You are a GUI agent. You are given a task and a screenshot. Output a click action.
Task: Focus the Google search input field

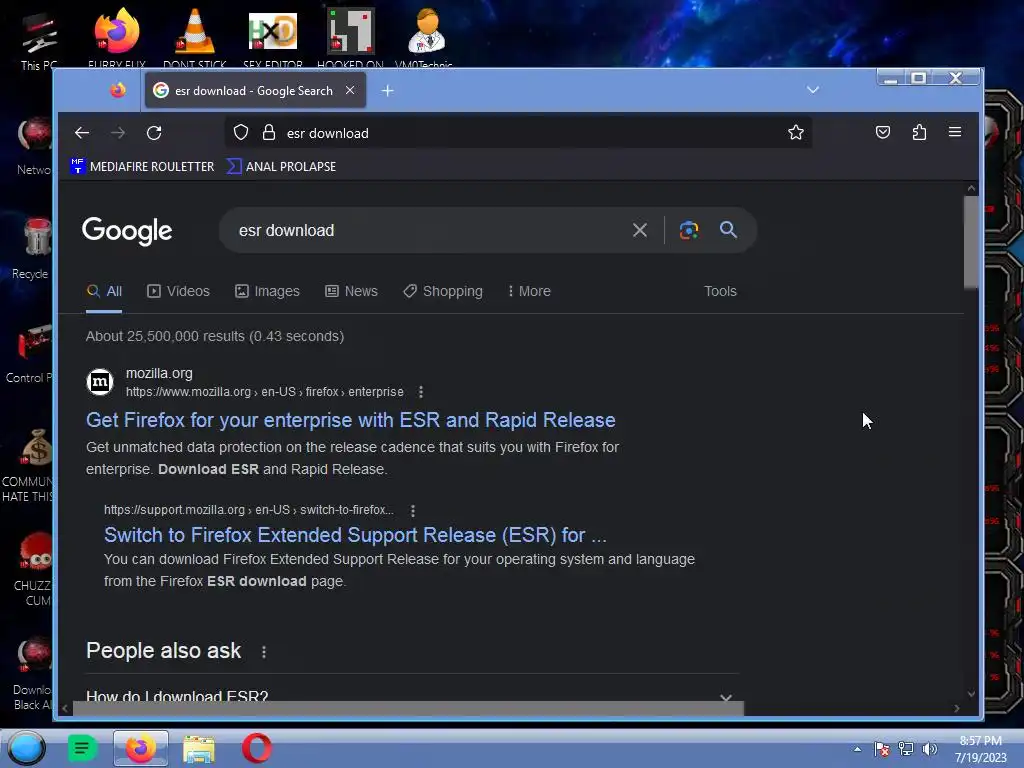click(428, 230)
